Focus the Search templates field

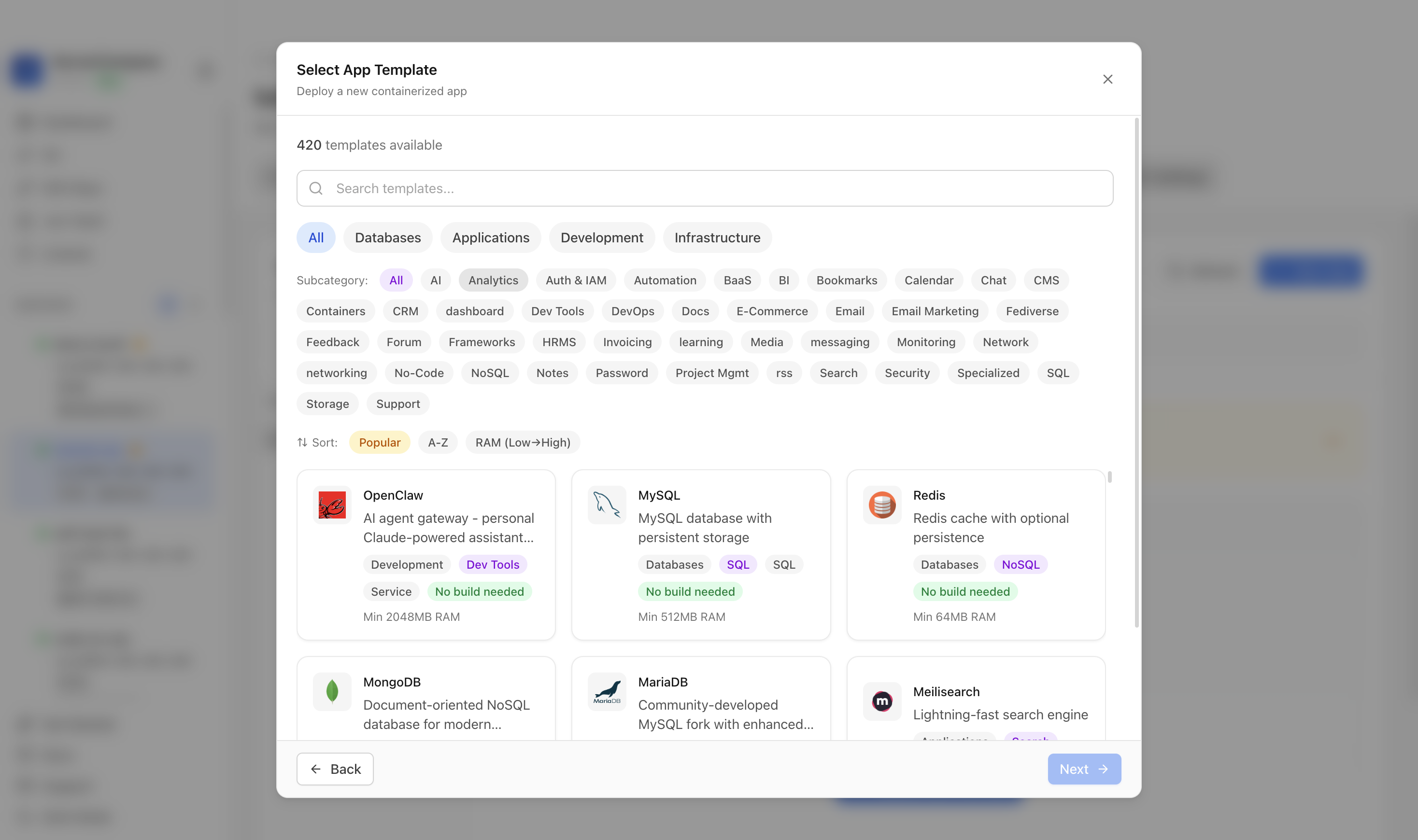pos(705,188)
